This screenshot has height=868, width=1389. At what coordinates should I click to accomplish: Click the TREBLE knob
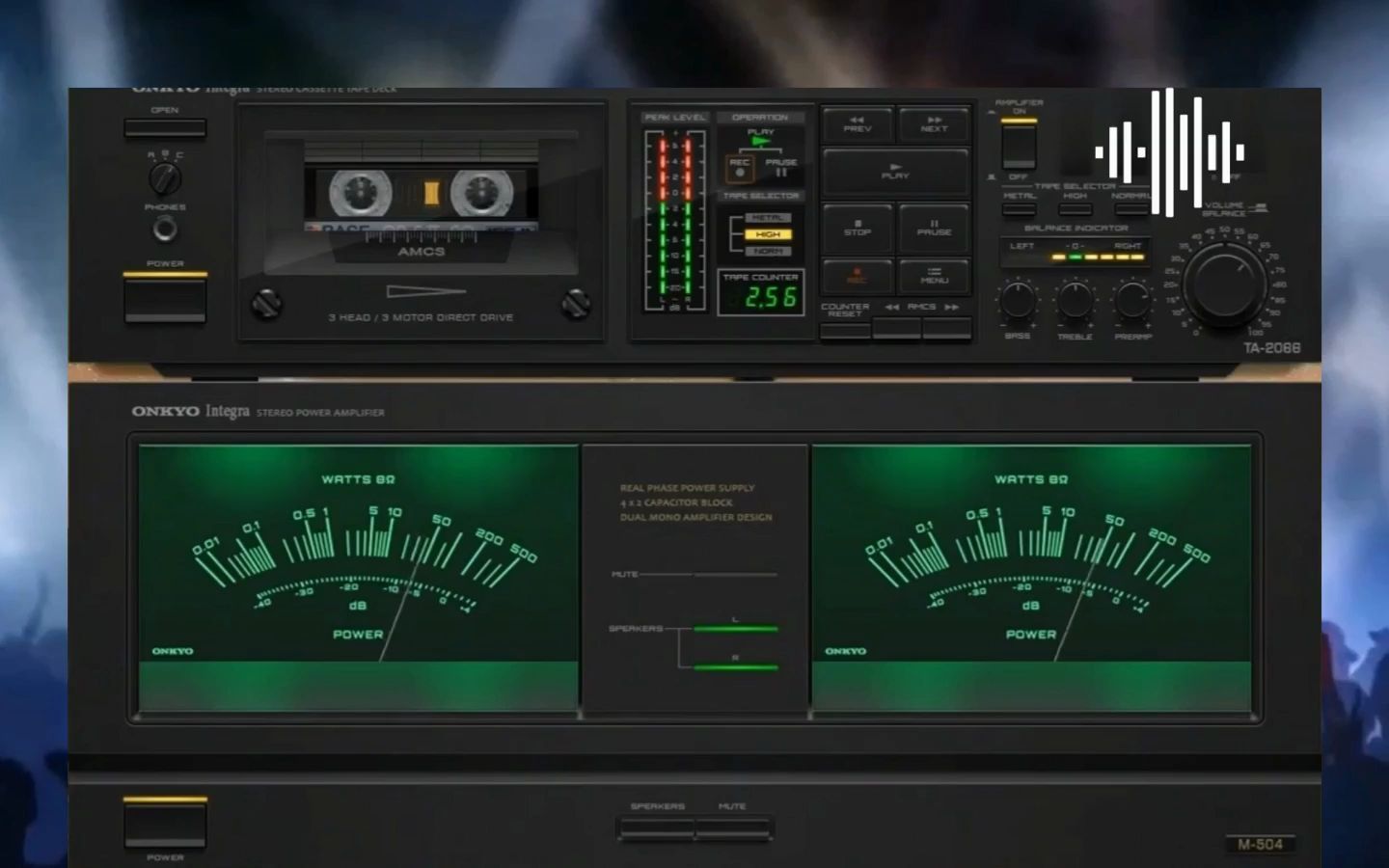1075,300
